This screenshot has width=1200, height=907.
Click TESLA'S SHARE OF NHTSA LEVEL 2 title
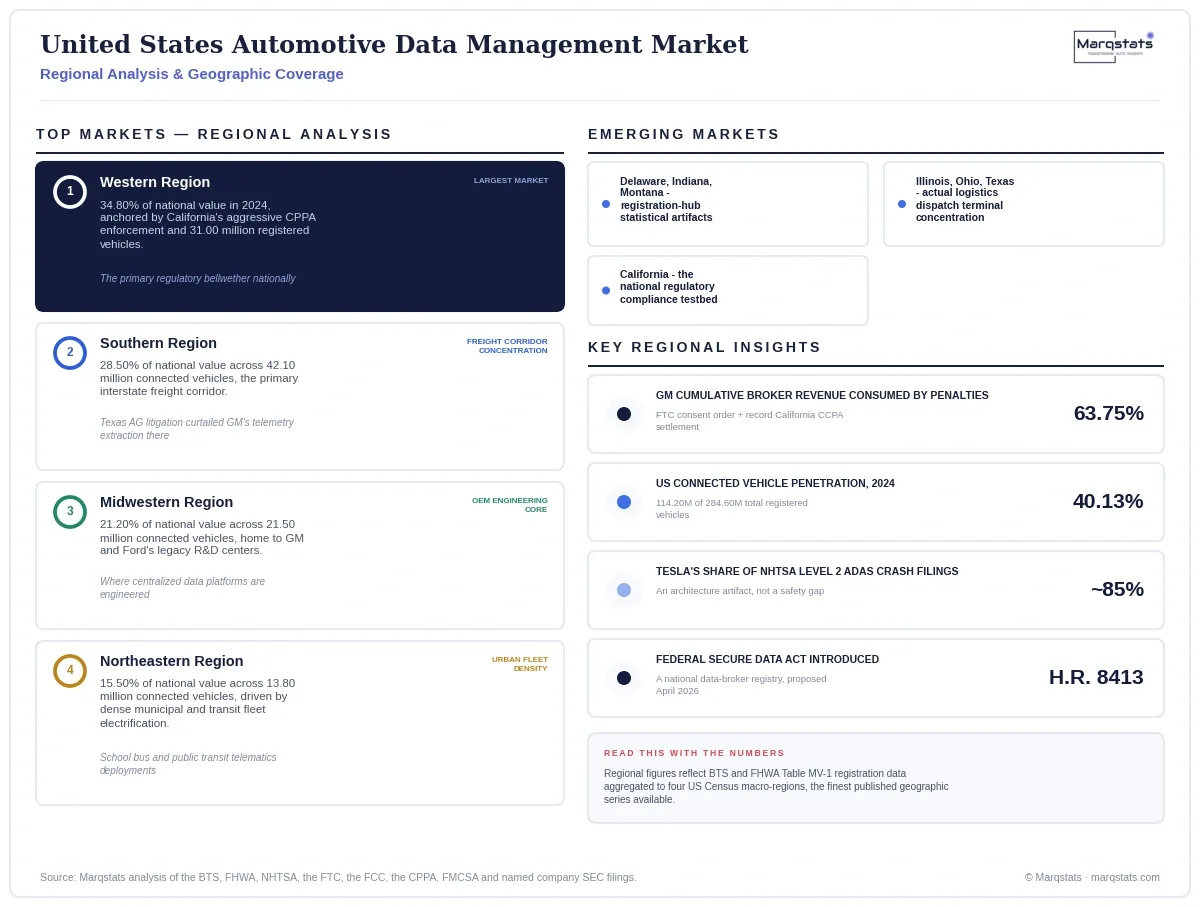[x=807, y=571]
